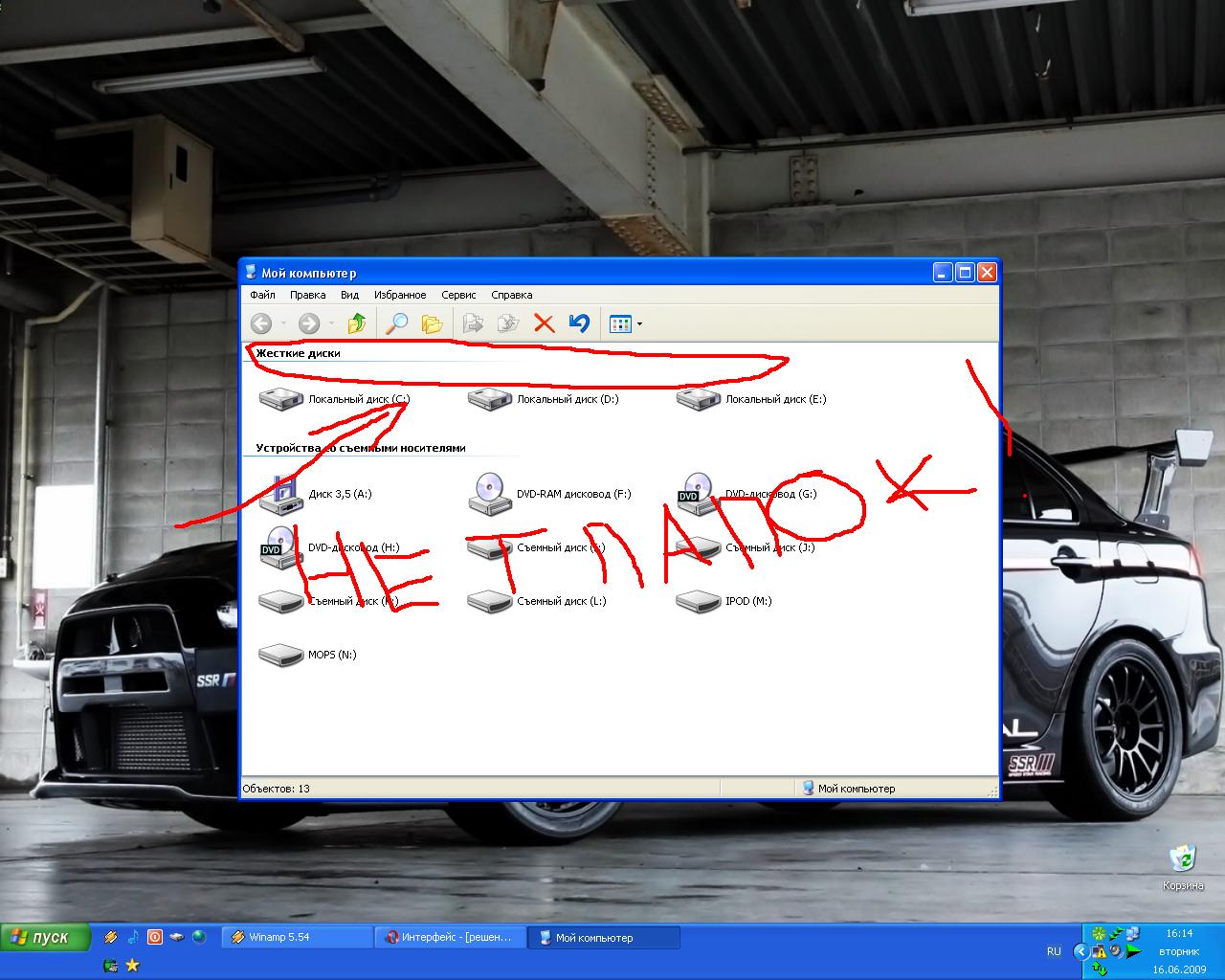Toggle the Folders pane button
The height and width of the screenshot is (980, 1225).
coord(432,323)
